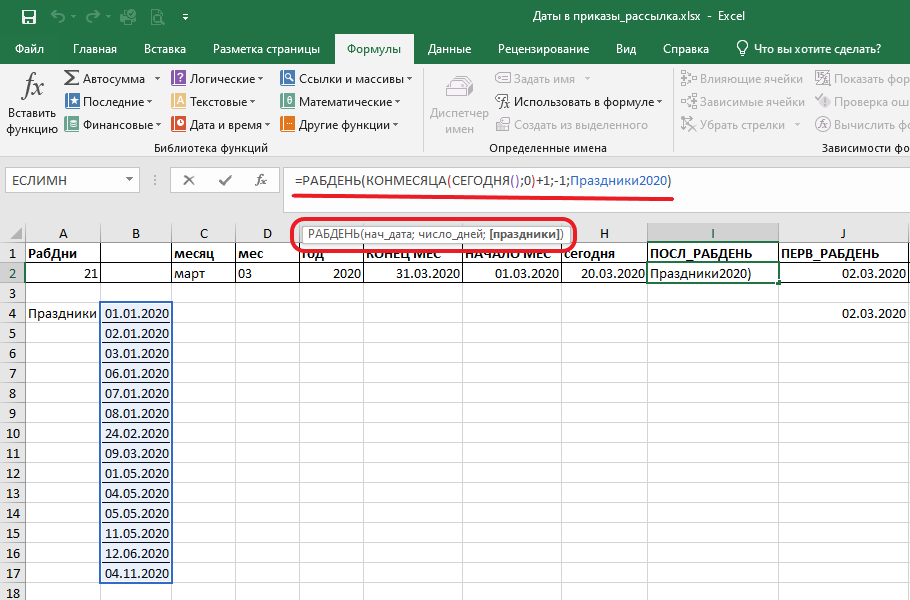Click Задать имя button

click(x=536, y=78)
